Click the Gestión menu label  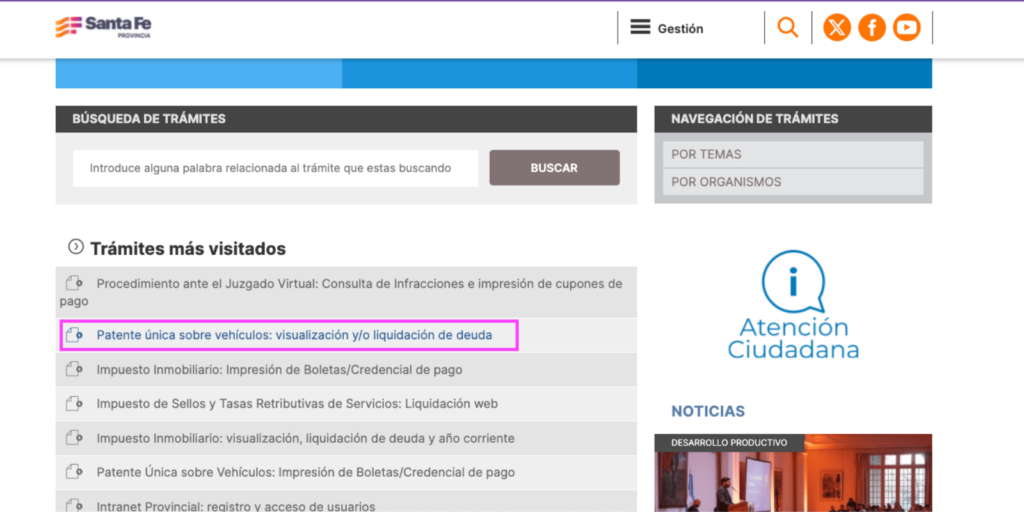680,29
